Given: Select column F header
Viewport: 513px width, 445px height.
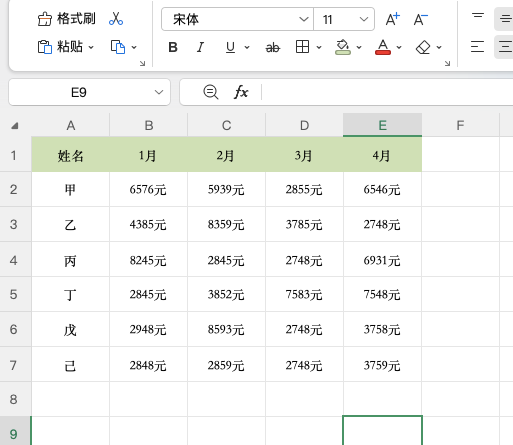Looking at the screenshot, I should 461,126.
